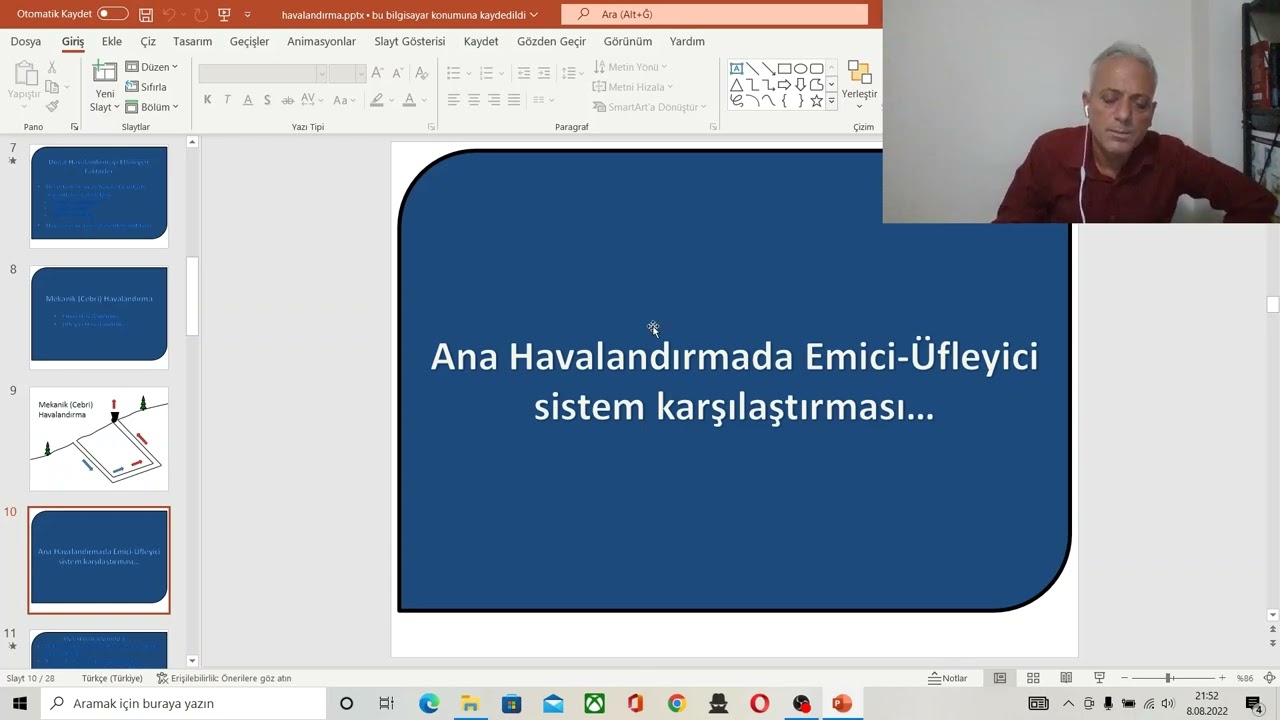Open the Gözden Geçir tab
The width and height of the screenshot is (1280, 720).
point(551,41)
